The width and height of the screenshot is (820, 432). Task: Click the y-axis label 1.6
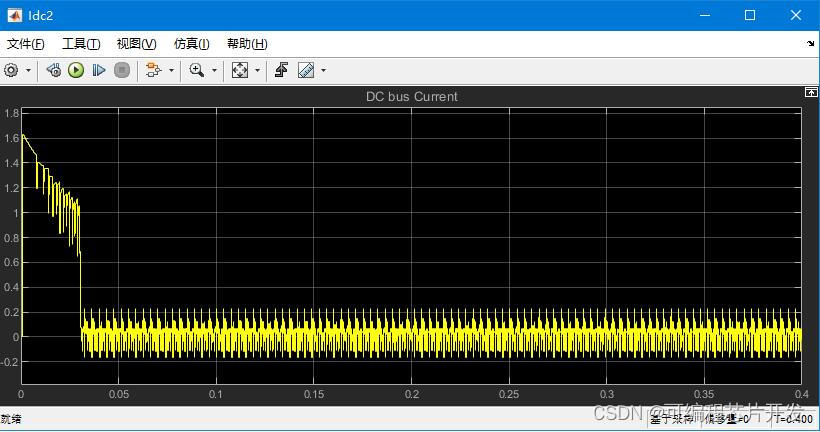click(x=12, y=138)
